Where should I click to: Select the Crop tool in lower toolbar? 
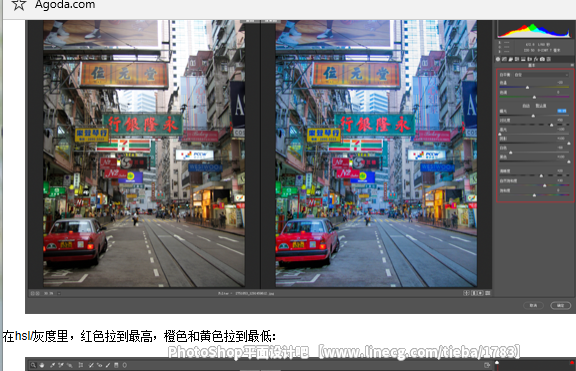pos(81,365)
